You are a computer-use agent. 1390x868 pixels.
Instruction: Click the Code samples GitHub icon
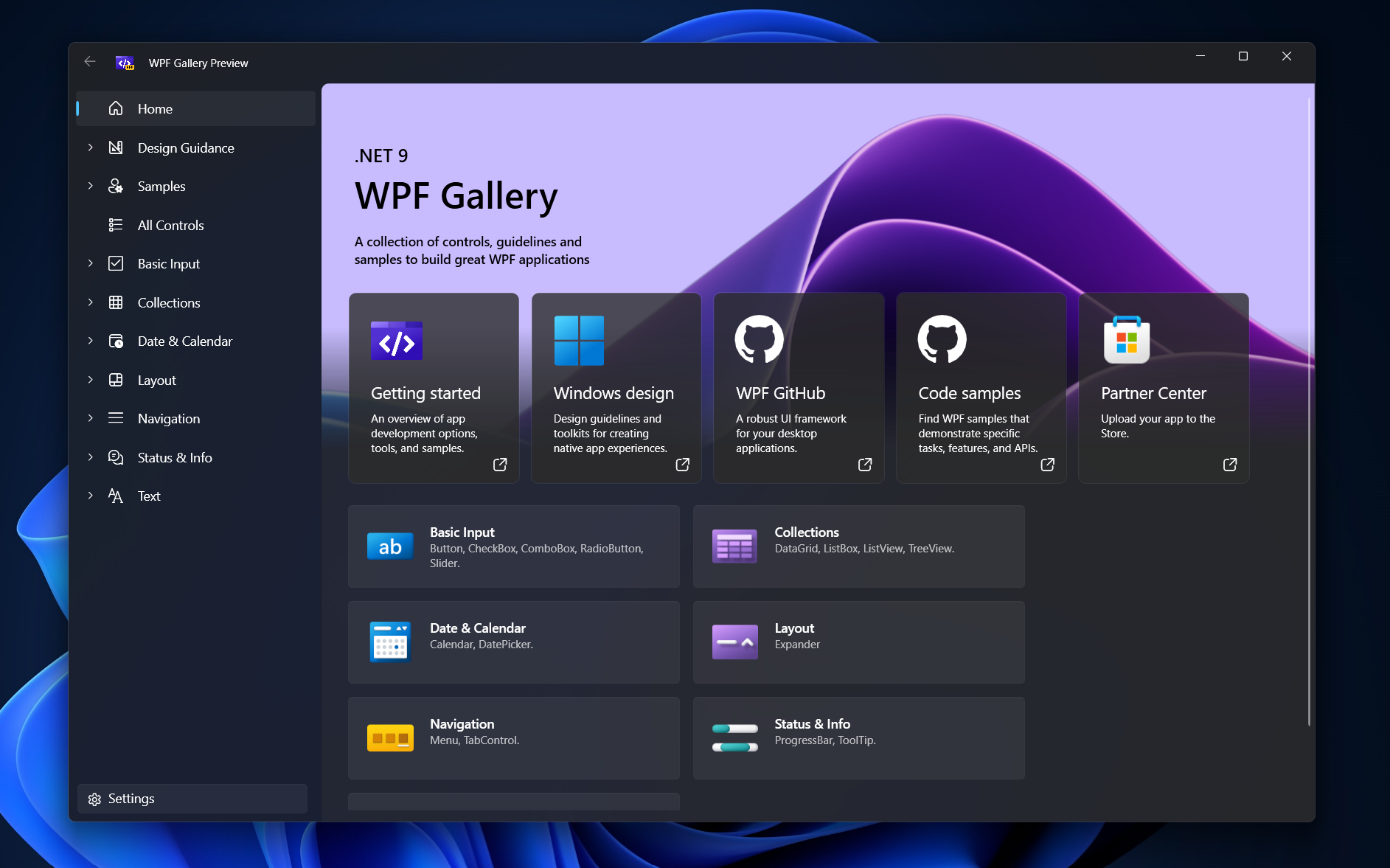pos(942,340)
